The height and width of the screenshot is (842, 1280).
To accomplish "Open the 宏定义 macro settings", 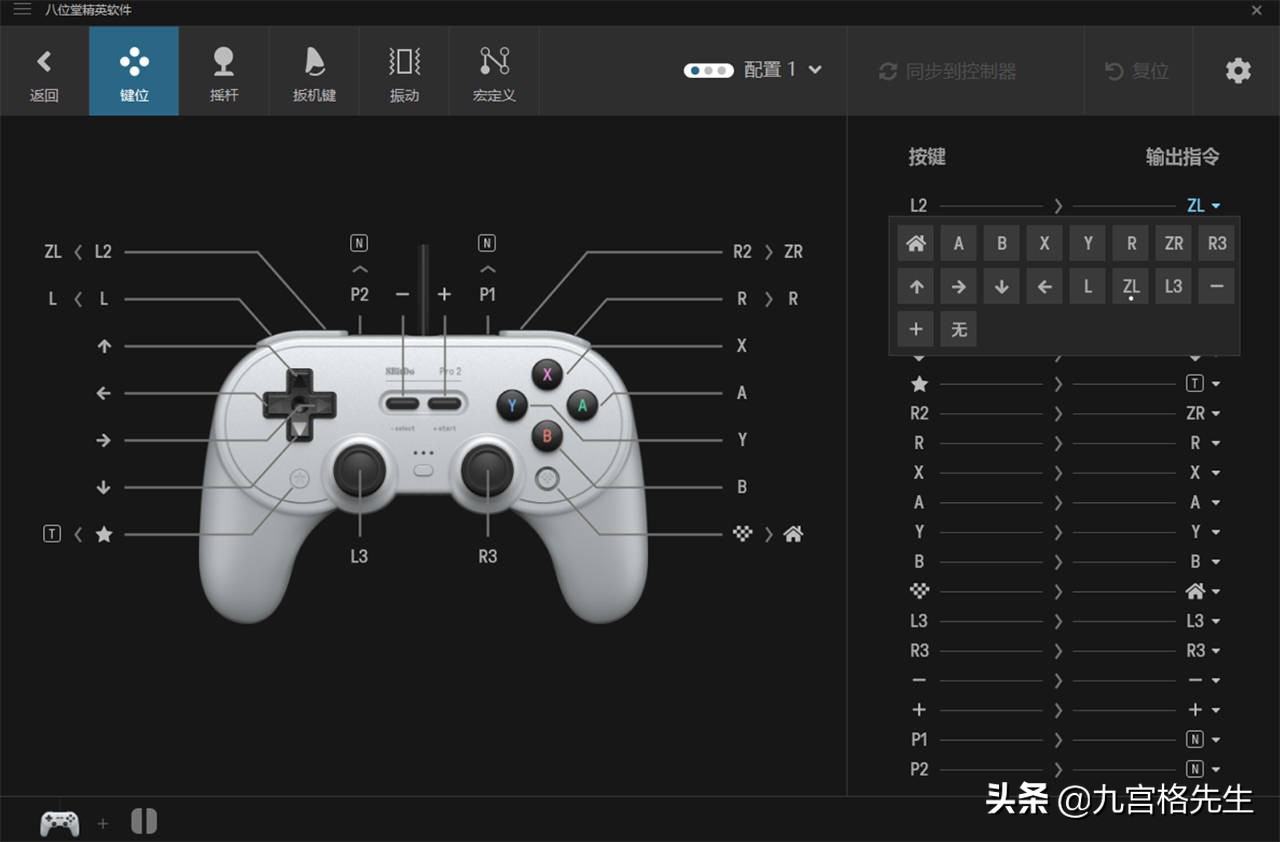I will pos(494,70).
